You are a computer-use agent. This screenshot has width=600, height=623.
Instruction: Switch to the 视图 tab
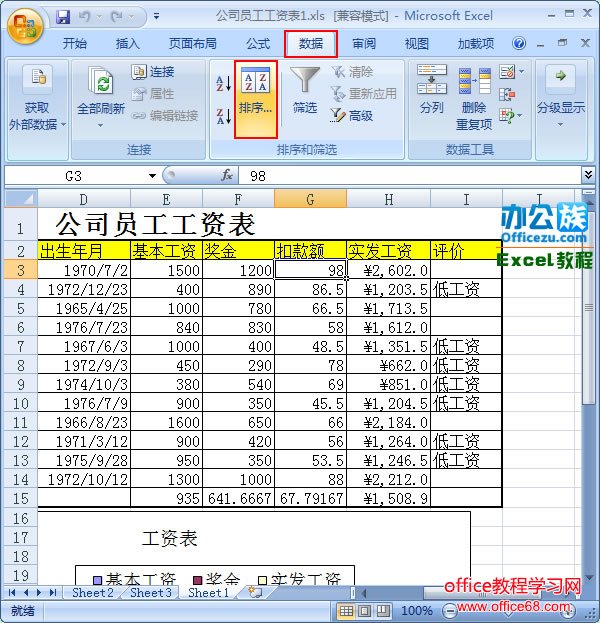(x=416, y=43)
